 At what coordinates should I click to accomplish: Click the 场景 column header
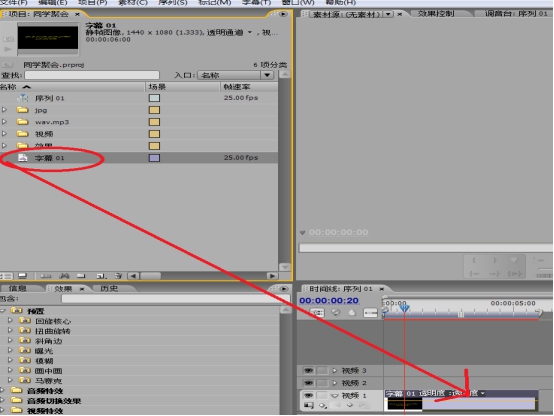[x=183, y=87]
